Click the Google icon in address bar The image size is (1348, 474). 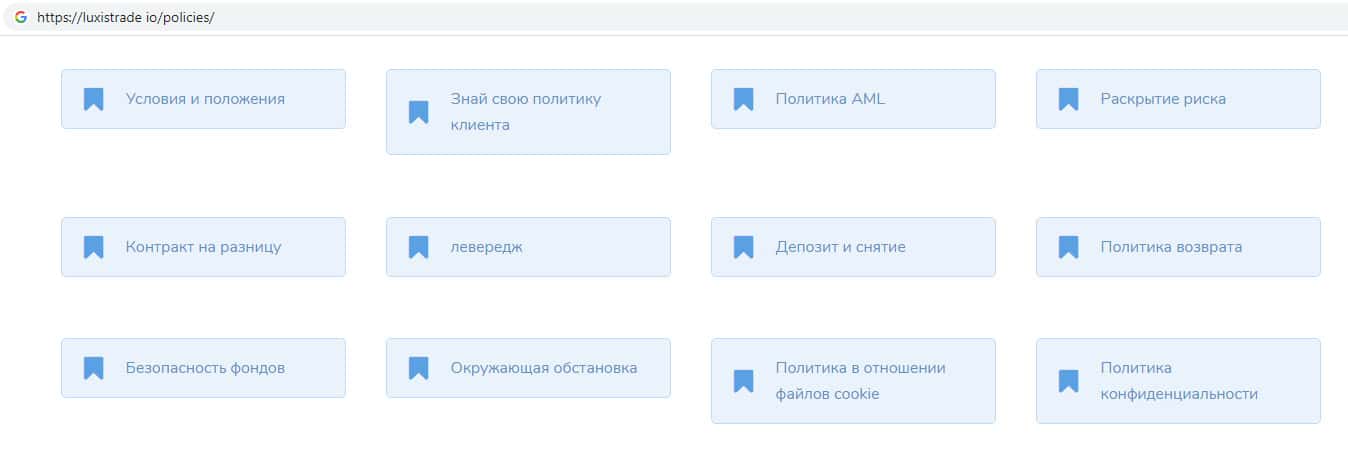(x=20, y=17)
